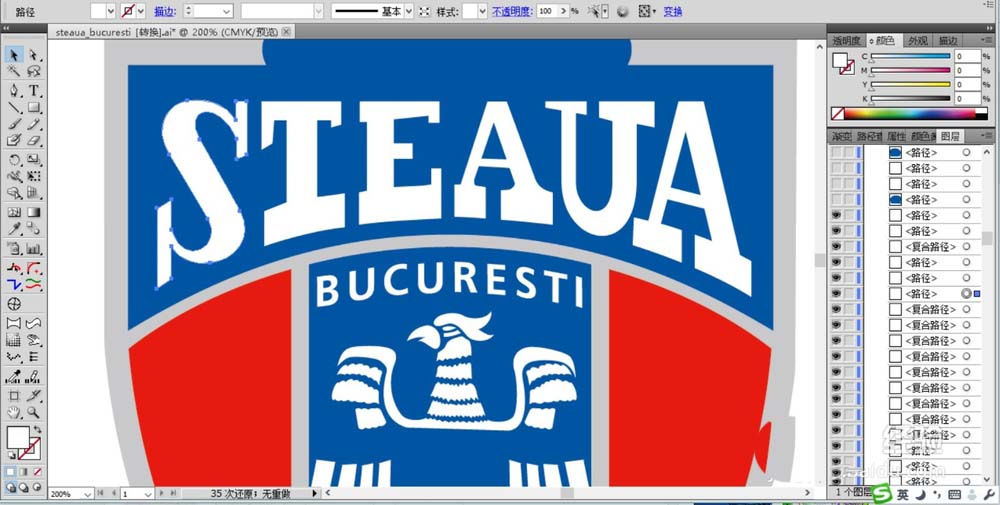Go to next artboard arrow
This screenshot has width=1000, height=505.
pos(163,494)
